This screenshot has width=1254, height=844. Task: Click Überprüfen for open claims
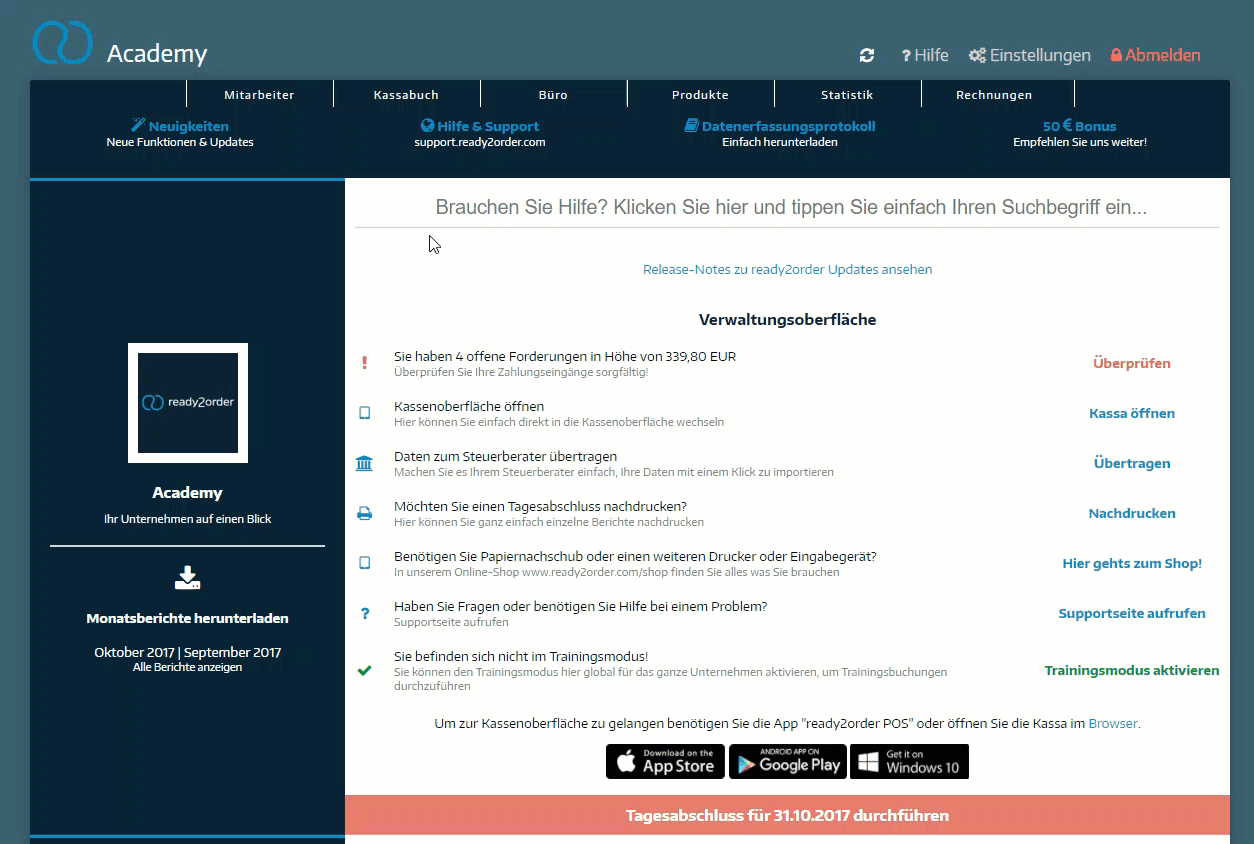click(1132, 363)
